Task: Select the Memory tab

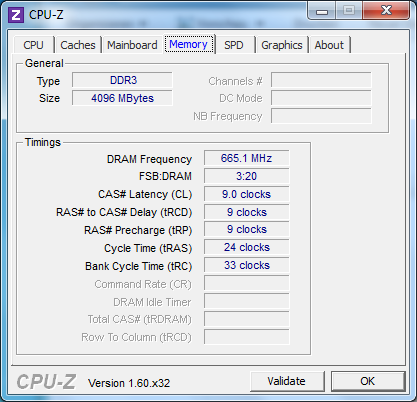Action: pos(189,44)
